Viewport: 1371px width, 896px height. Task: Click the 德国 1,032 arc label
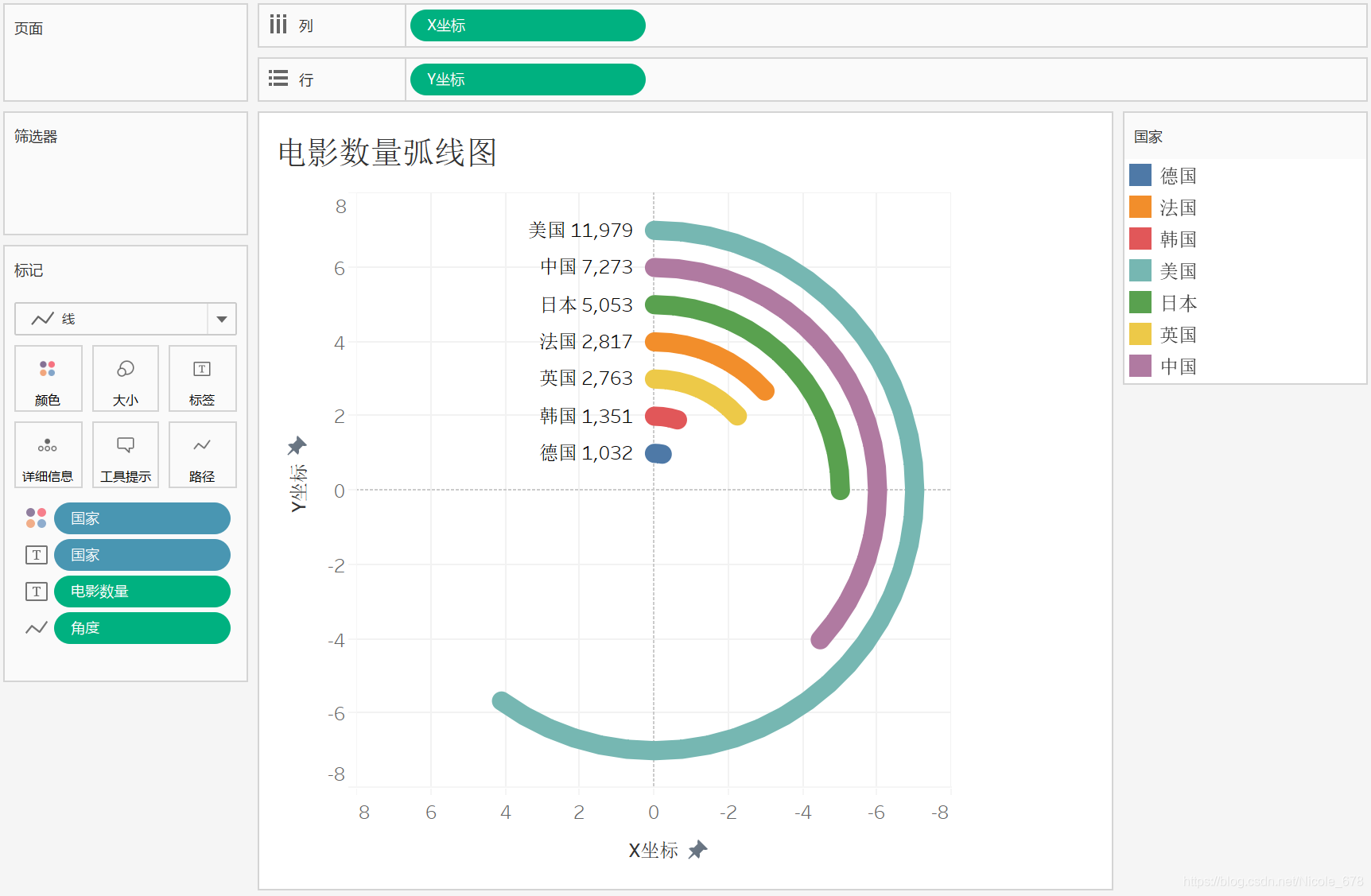pos(586,452)
